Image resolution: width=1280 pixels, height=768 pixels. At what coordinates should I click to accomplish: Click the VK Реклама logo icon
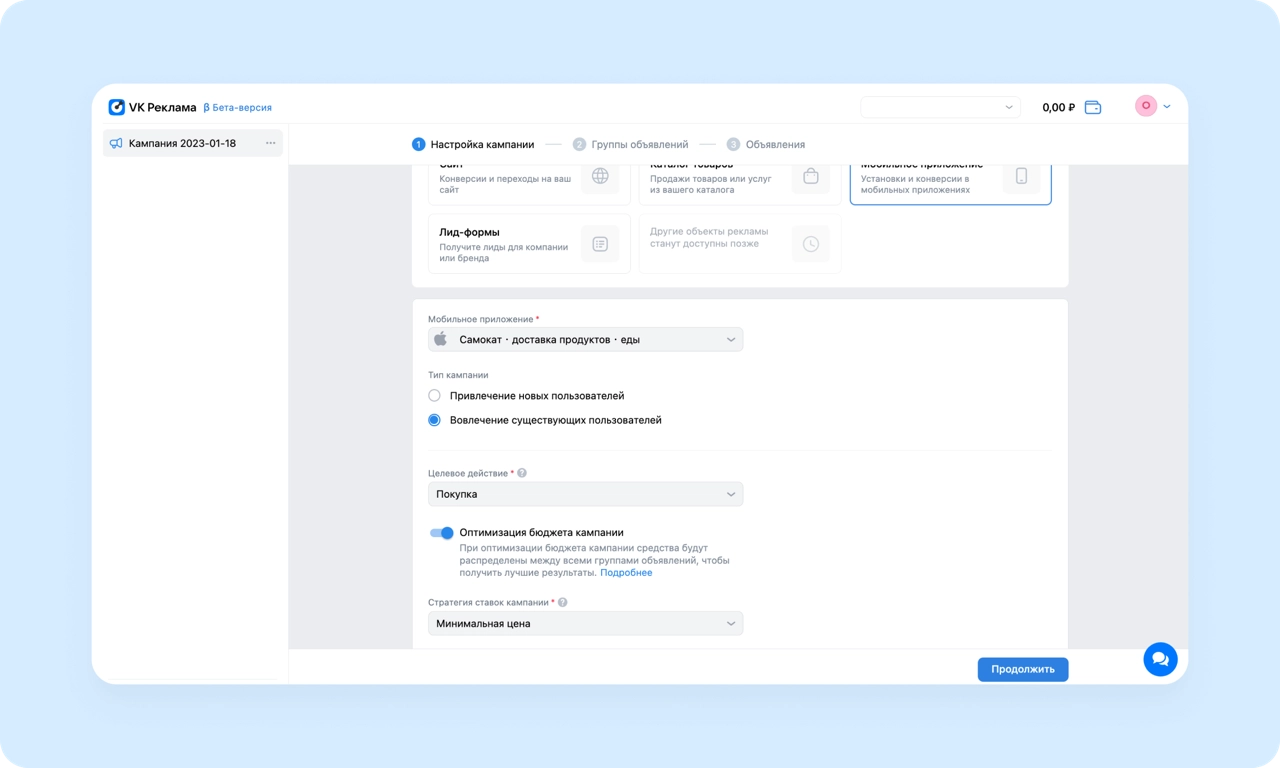pos(117,107)
